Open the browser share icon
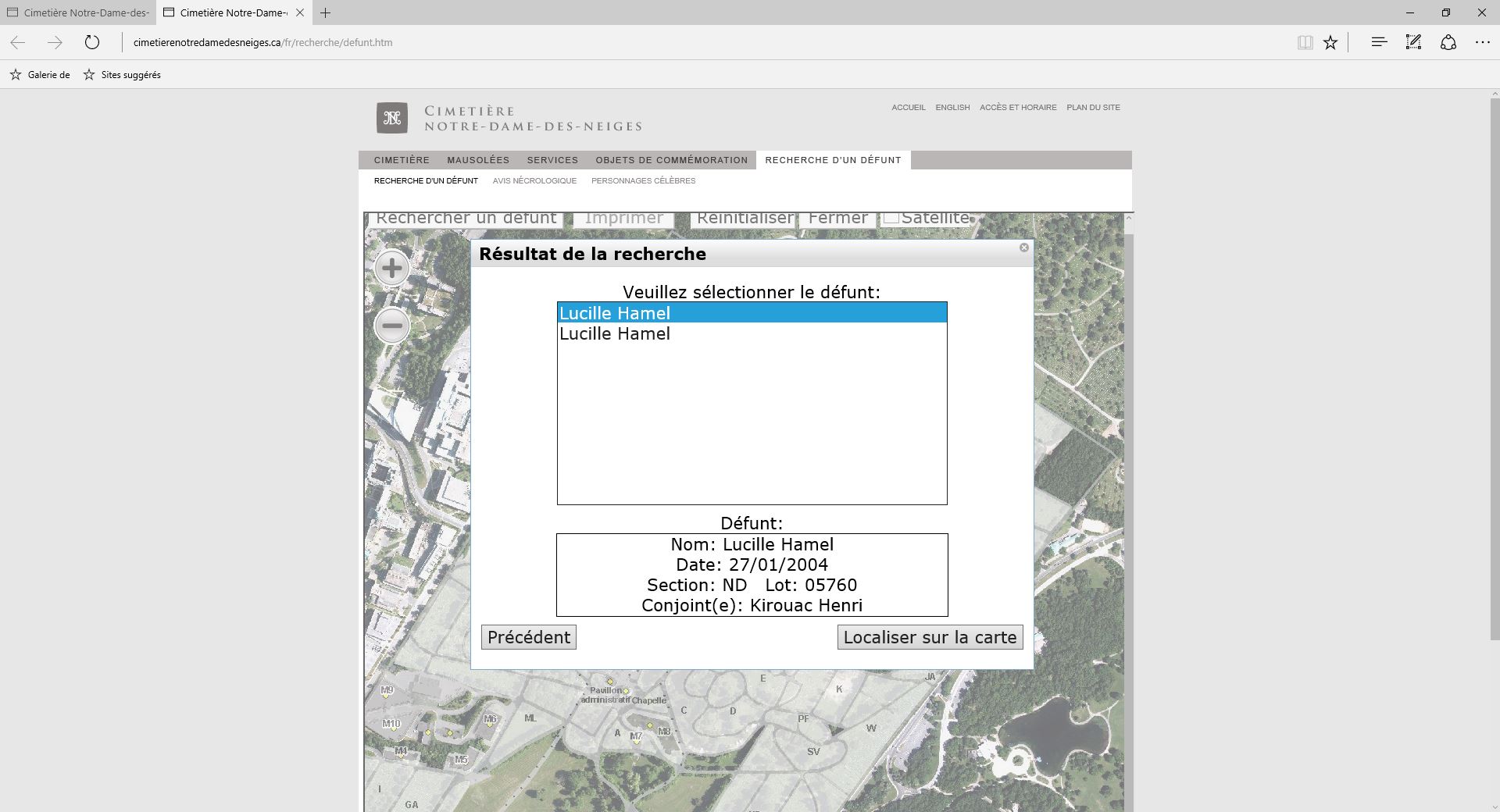Image resolution: width=1500 pixels, height=812 pixels. (1448, 42)
